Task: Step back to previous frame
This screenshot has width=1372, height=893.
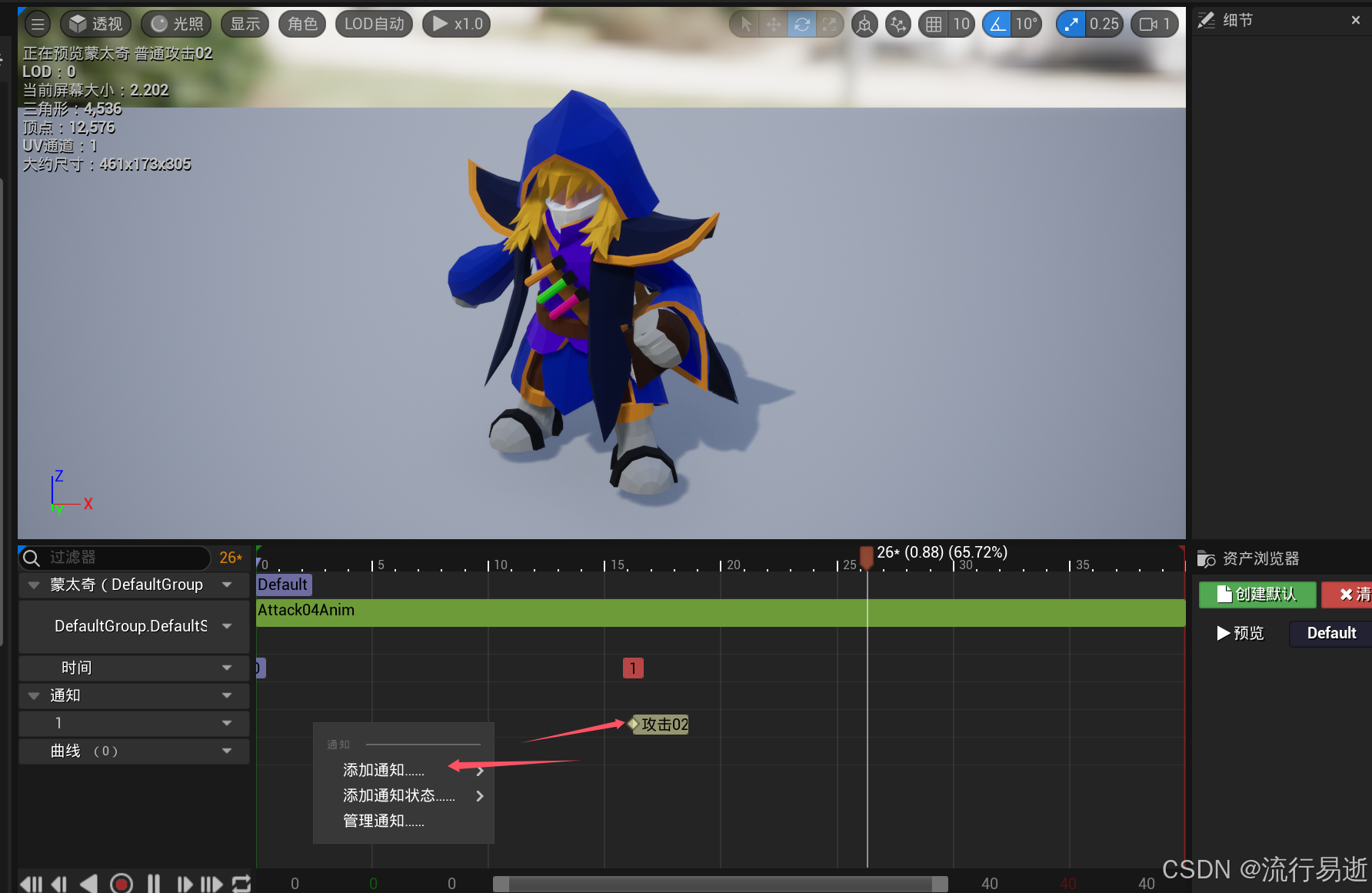Action: tap(59, 884)
